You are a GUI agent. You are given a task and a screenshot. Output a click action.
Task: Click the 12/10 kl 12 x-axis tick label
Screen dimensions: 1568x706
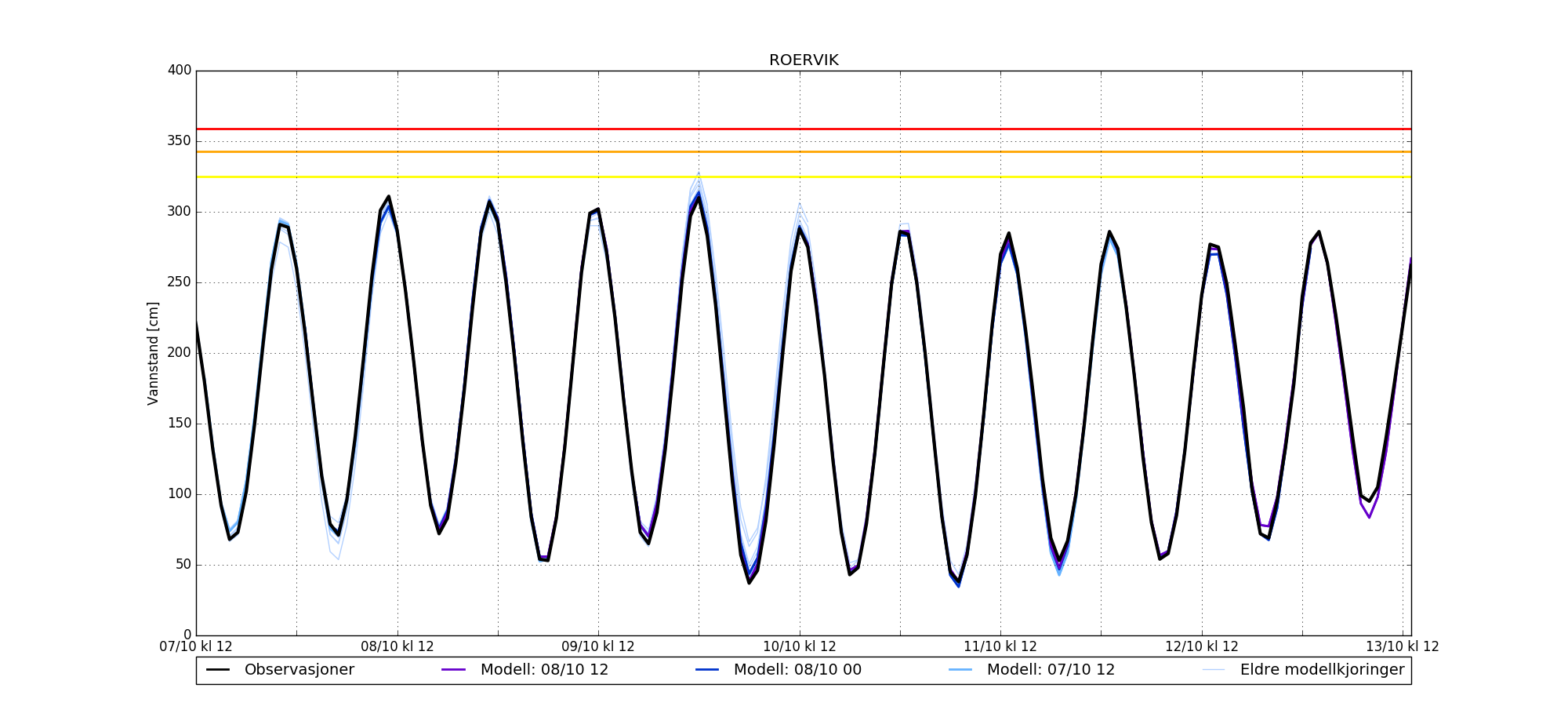pos(1201,647)
